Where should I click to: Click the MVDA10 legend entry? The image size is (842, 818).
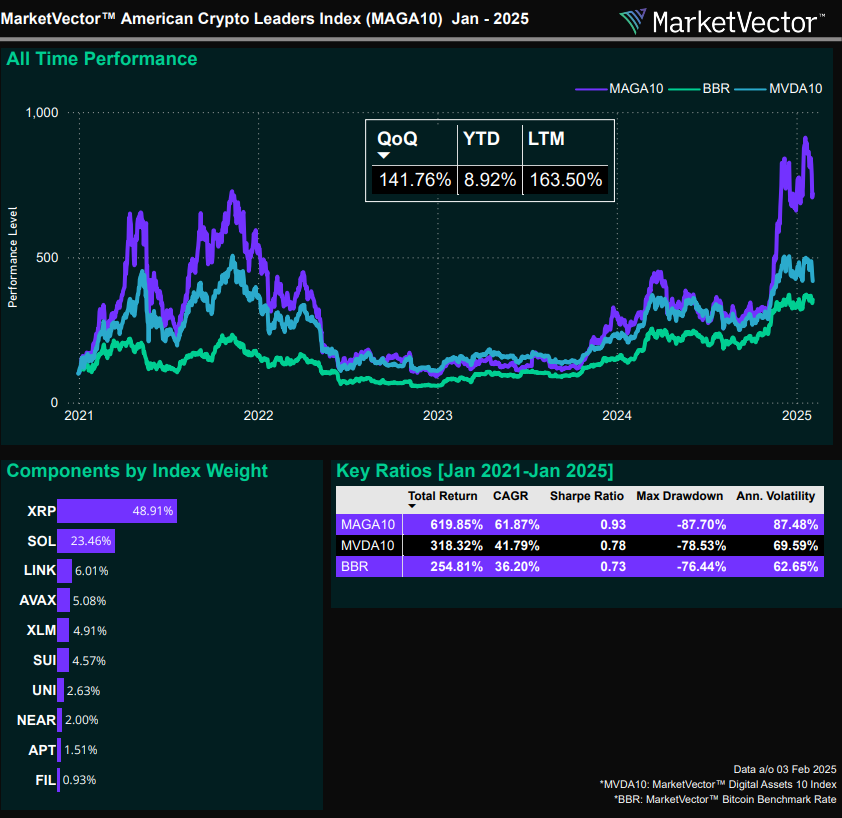(778, 89)
